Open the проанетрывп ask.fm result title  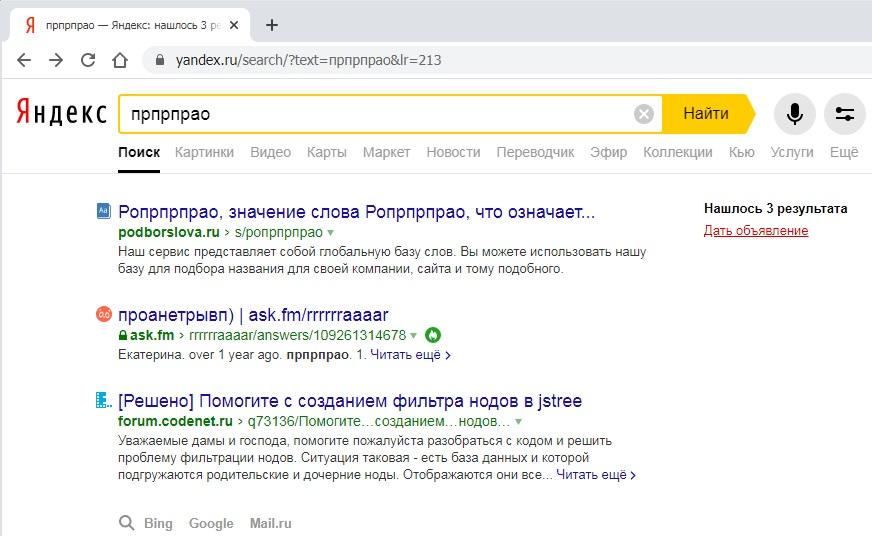click(x=253, y=315)
